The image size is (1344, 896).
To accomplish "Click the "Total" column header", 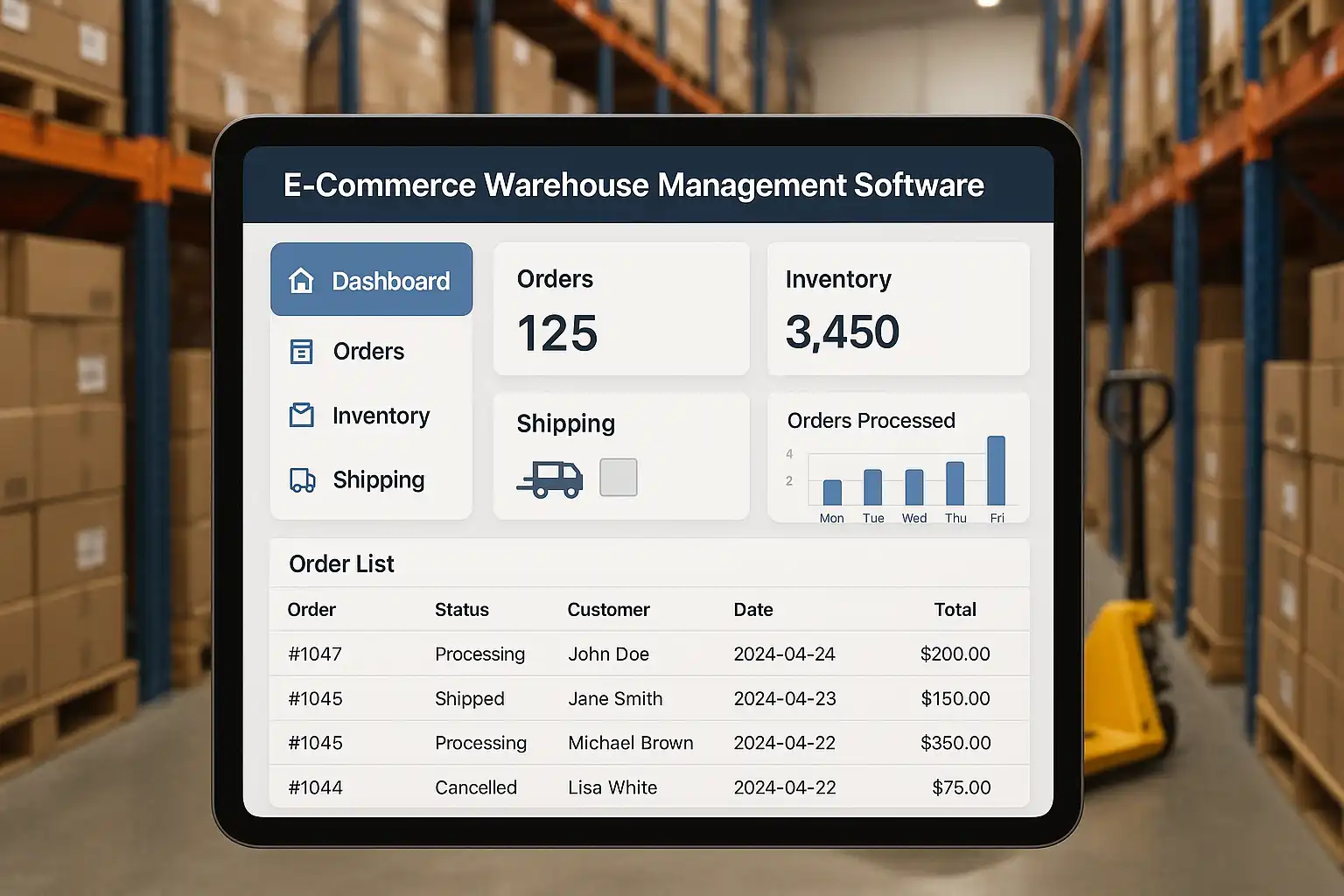I will click(955, 610).
